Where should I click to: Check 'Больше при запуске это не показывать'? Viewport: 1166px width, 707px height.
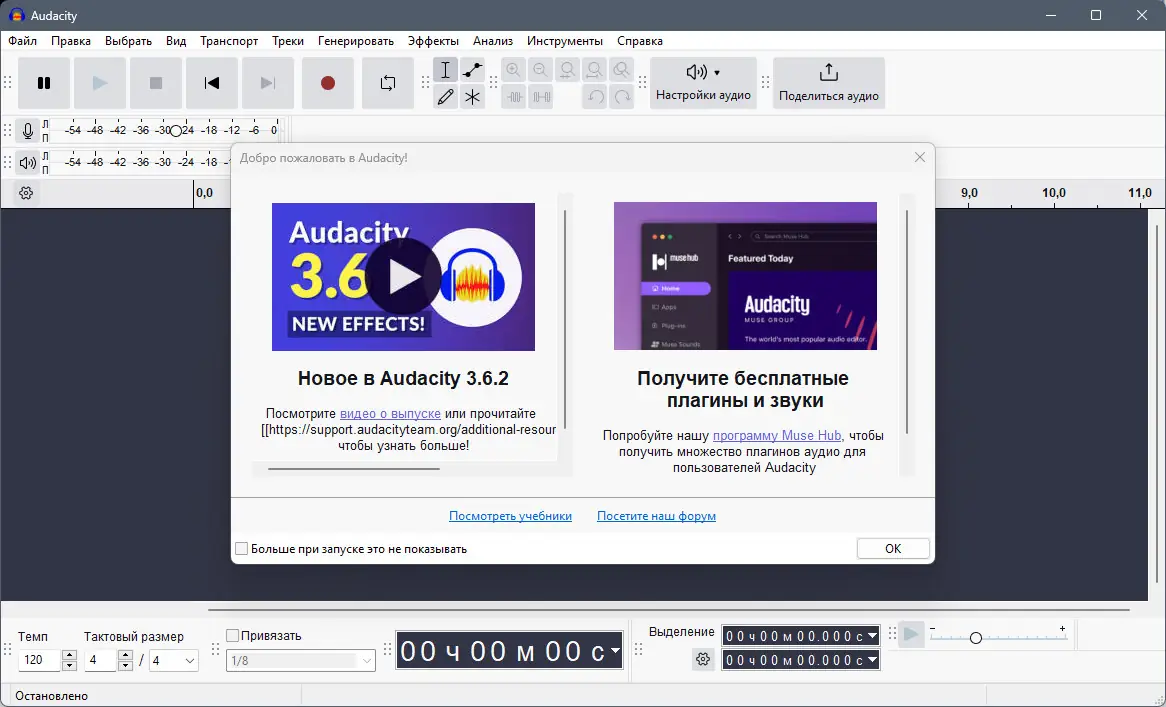coord(241,548)
